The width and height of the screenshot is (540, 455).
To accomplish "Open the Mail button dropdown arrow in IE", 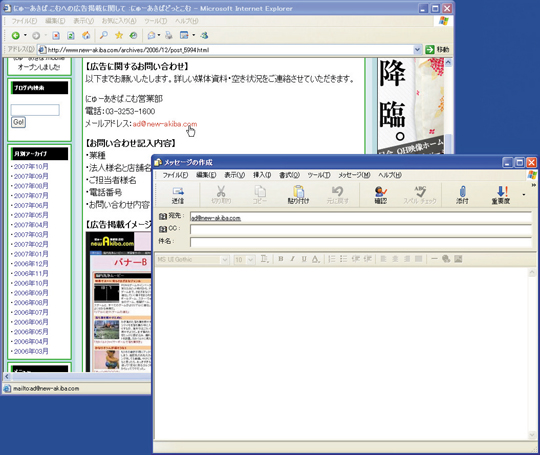I will 159,35.
